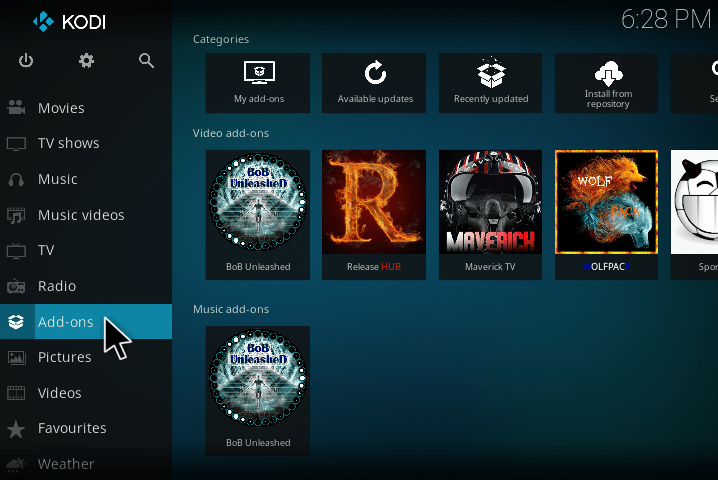Viewport: 718px width, 480px height.
Task: Click the Music headphones icon
Action: (16, 179)
